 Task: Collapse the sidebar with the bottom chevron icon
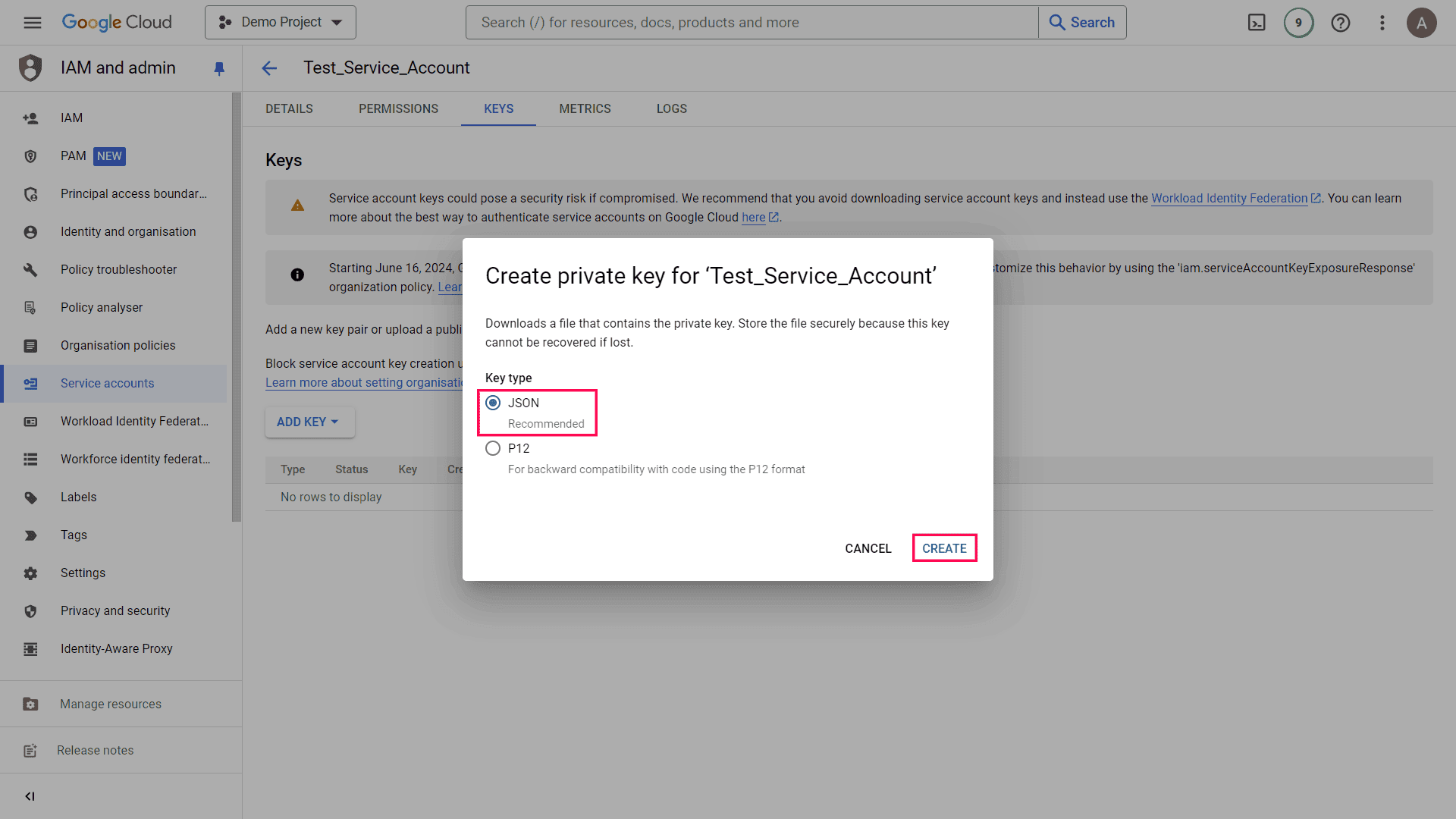point(30,796)
